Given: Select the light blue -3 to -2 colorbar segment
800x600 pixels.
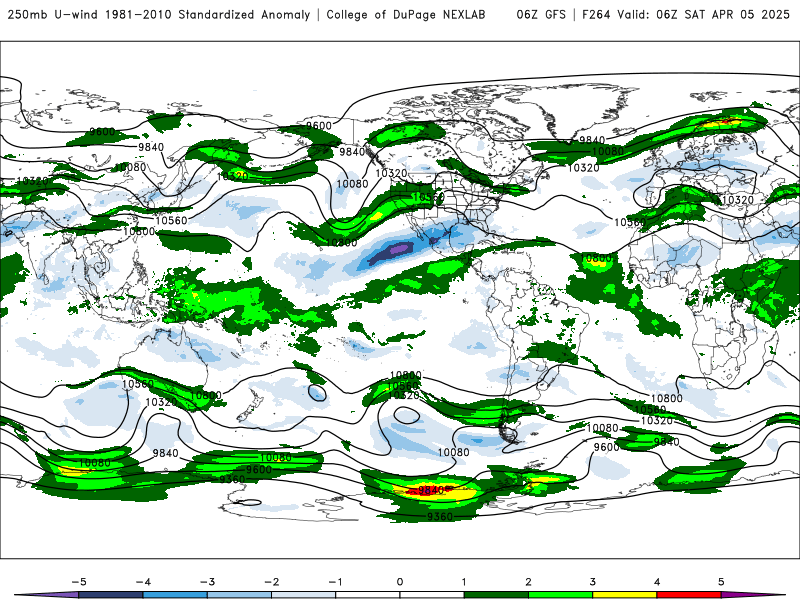Looking at the screenshot, I should point(239,595).
